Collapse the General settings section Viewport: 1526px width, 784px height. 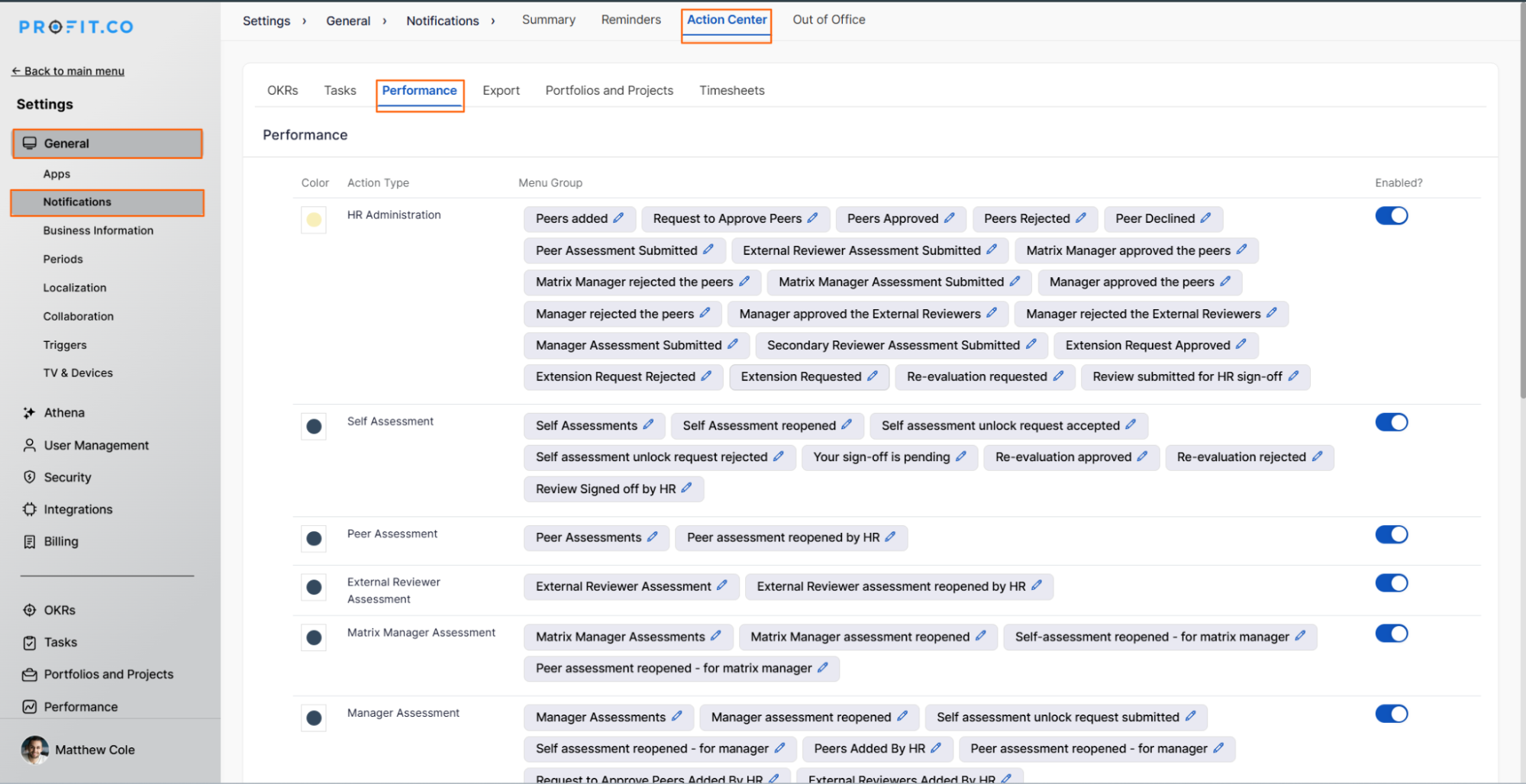point(107,144)
